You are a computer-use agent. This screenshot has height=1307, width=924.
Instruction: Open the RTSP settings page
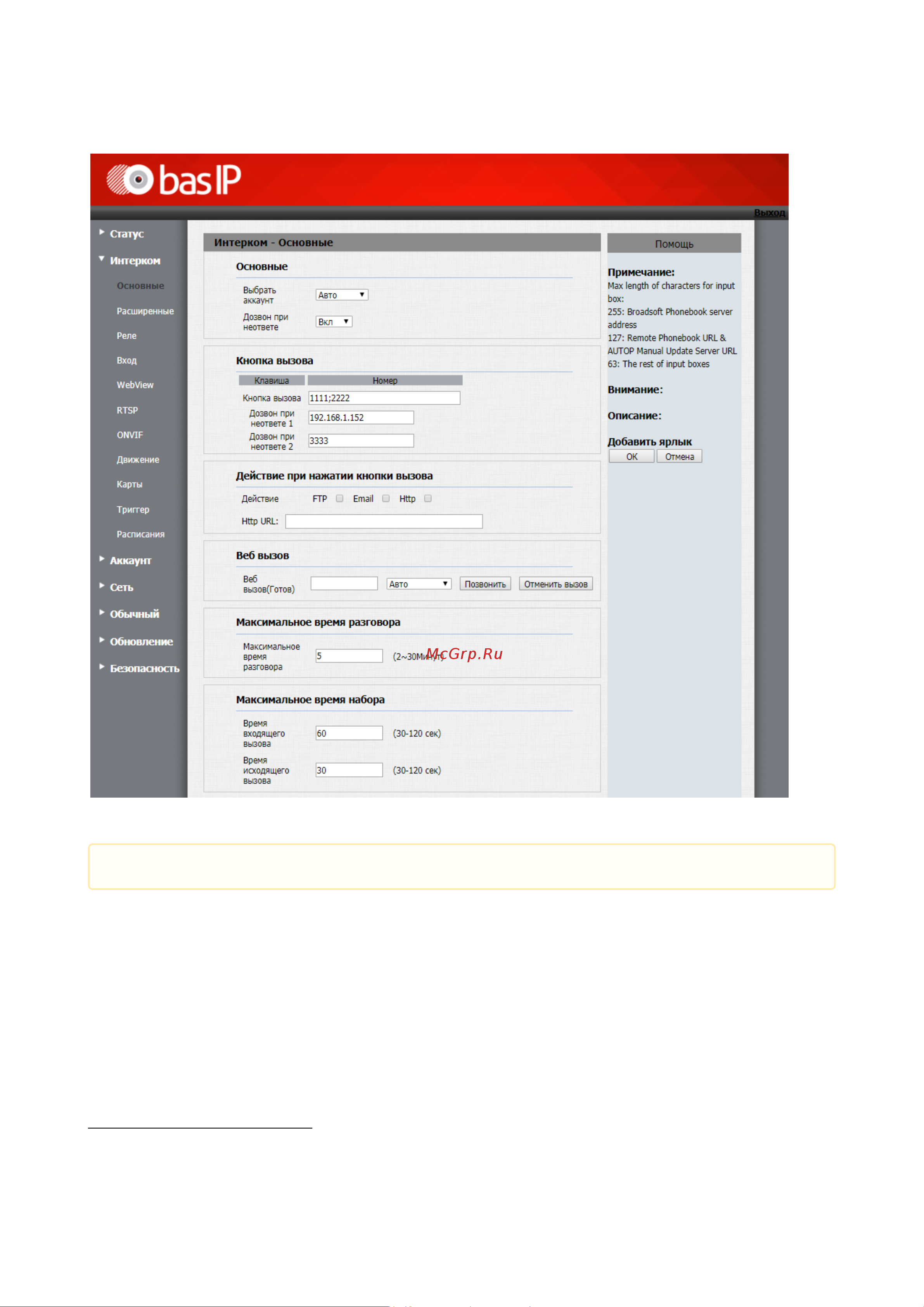128,410
